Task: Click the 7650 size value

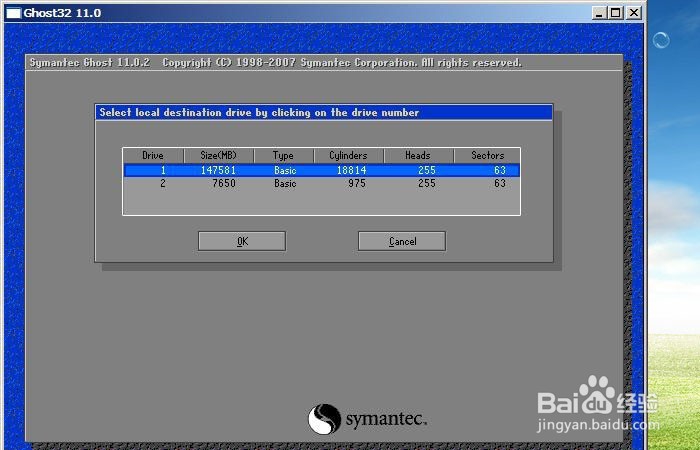Action: [224, 183]
